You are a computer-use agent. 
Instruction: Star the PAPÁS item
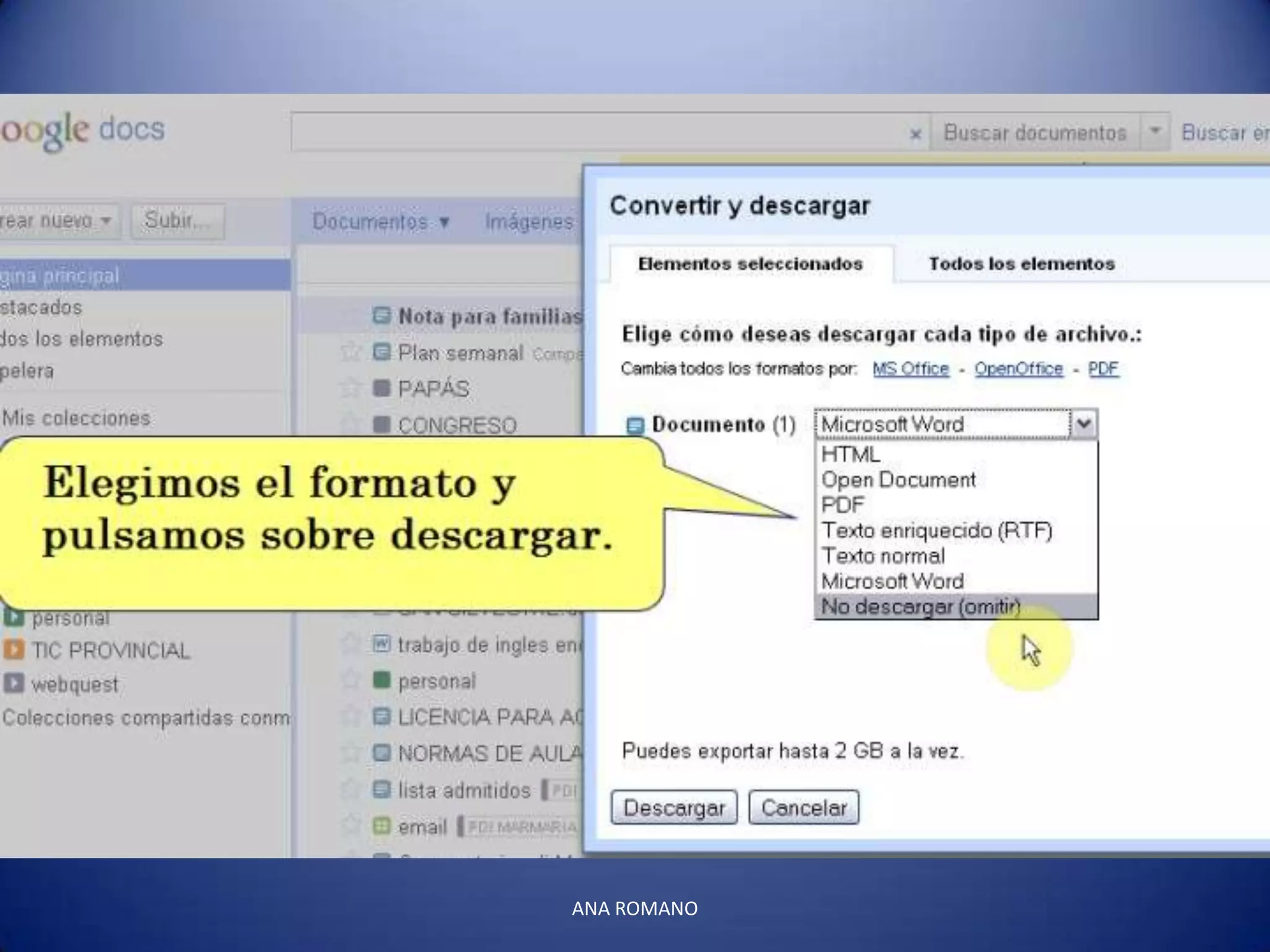click(351, 389)
